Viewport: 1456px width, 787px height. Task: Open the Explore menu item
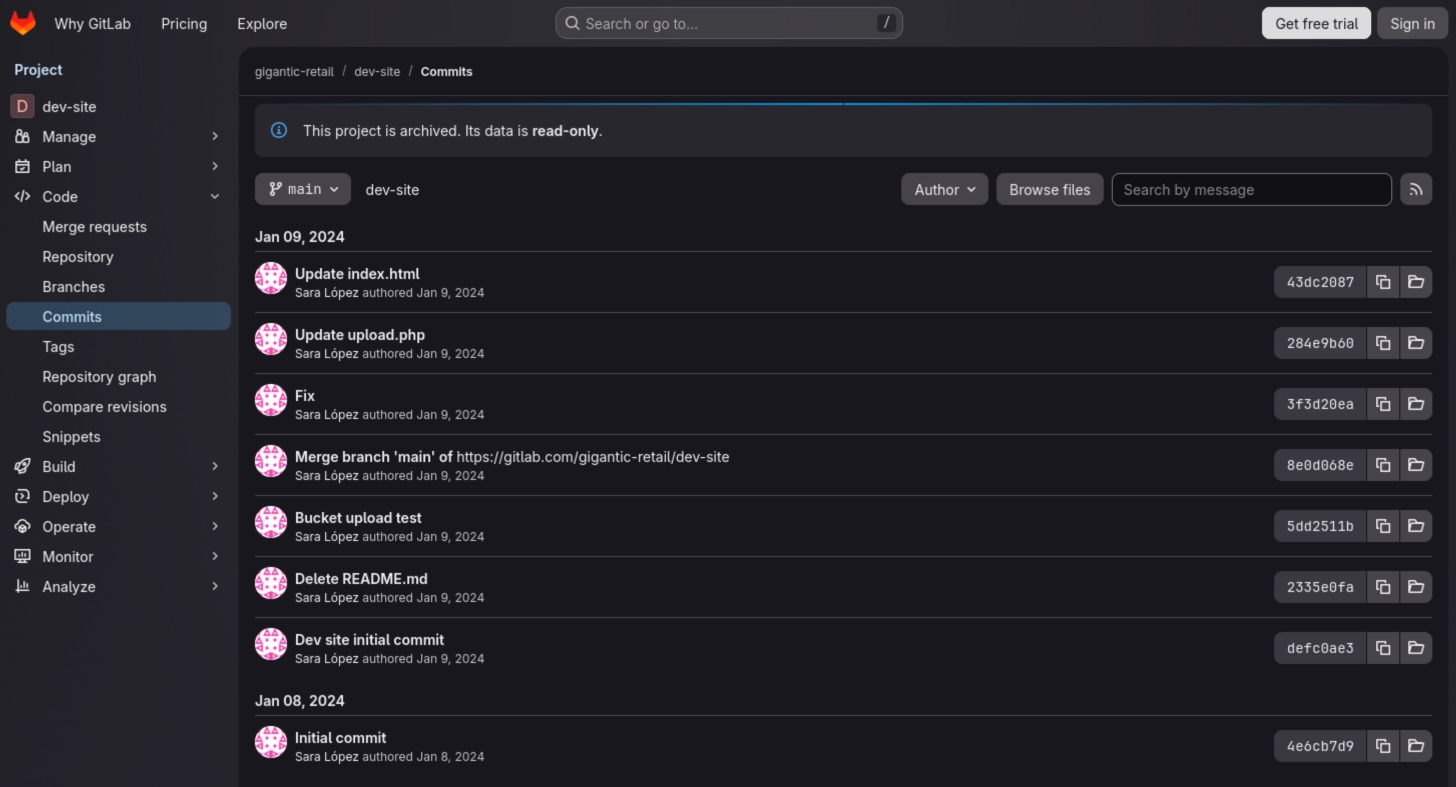261,23
